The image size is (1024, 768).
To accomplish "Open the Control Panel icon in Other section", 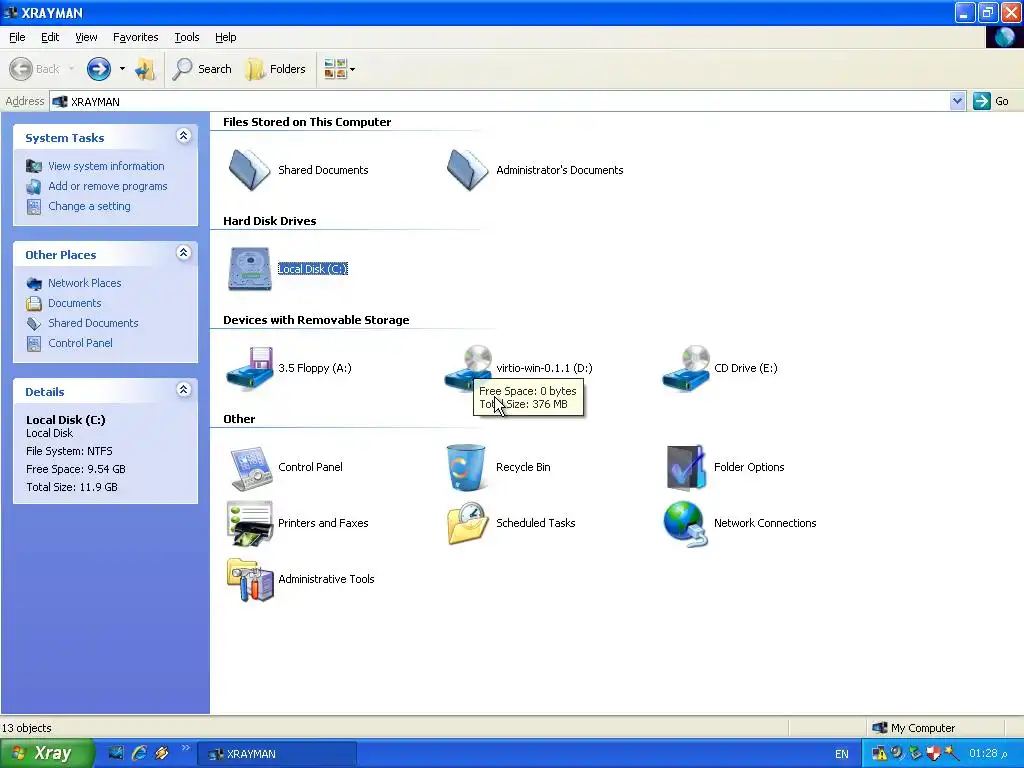I will (x=250, y=468).
